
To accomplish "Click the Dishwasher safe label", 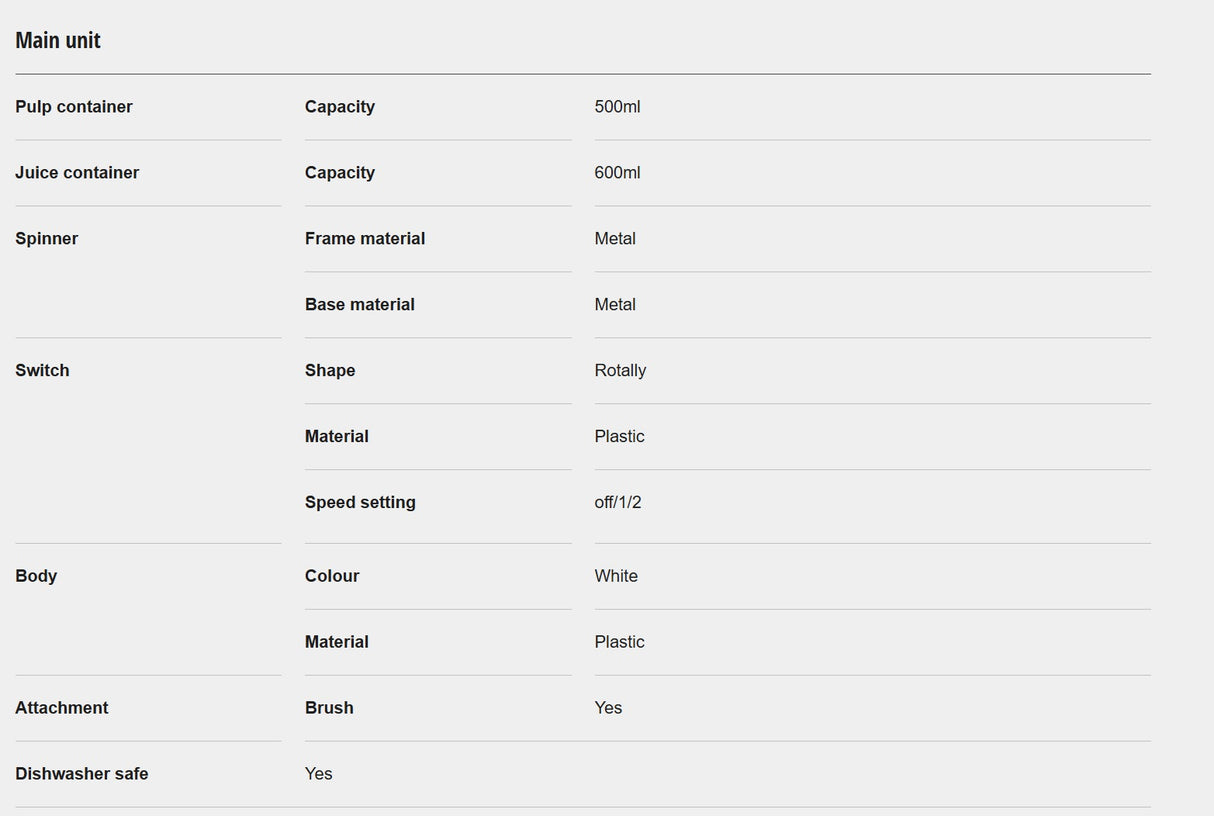I will pyautogui.click(x=82, y=775).
